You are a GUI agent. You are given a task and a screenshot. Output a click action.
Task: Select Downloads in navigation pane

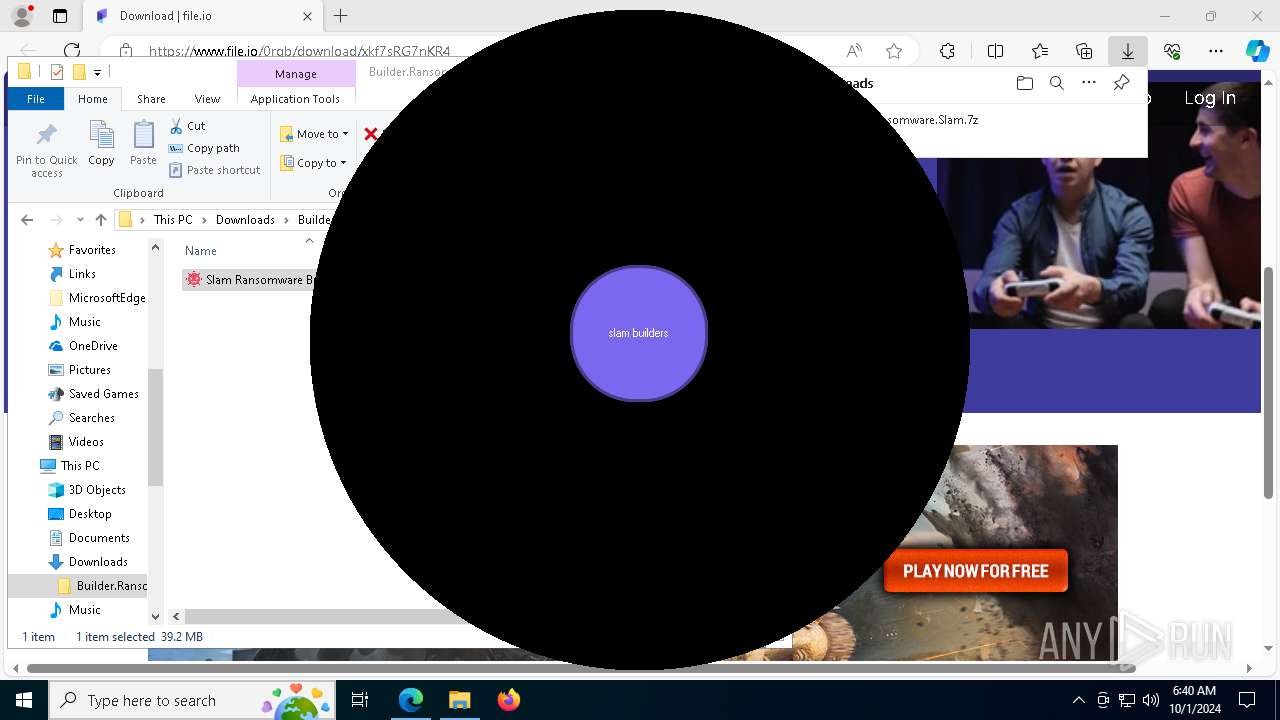98,562
